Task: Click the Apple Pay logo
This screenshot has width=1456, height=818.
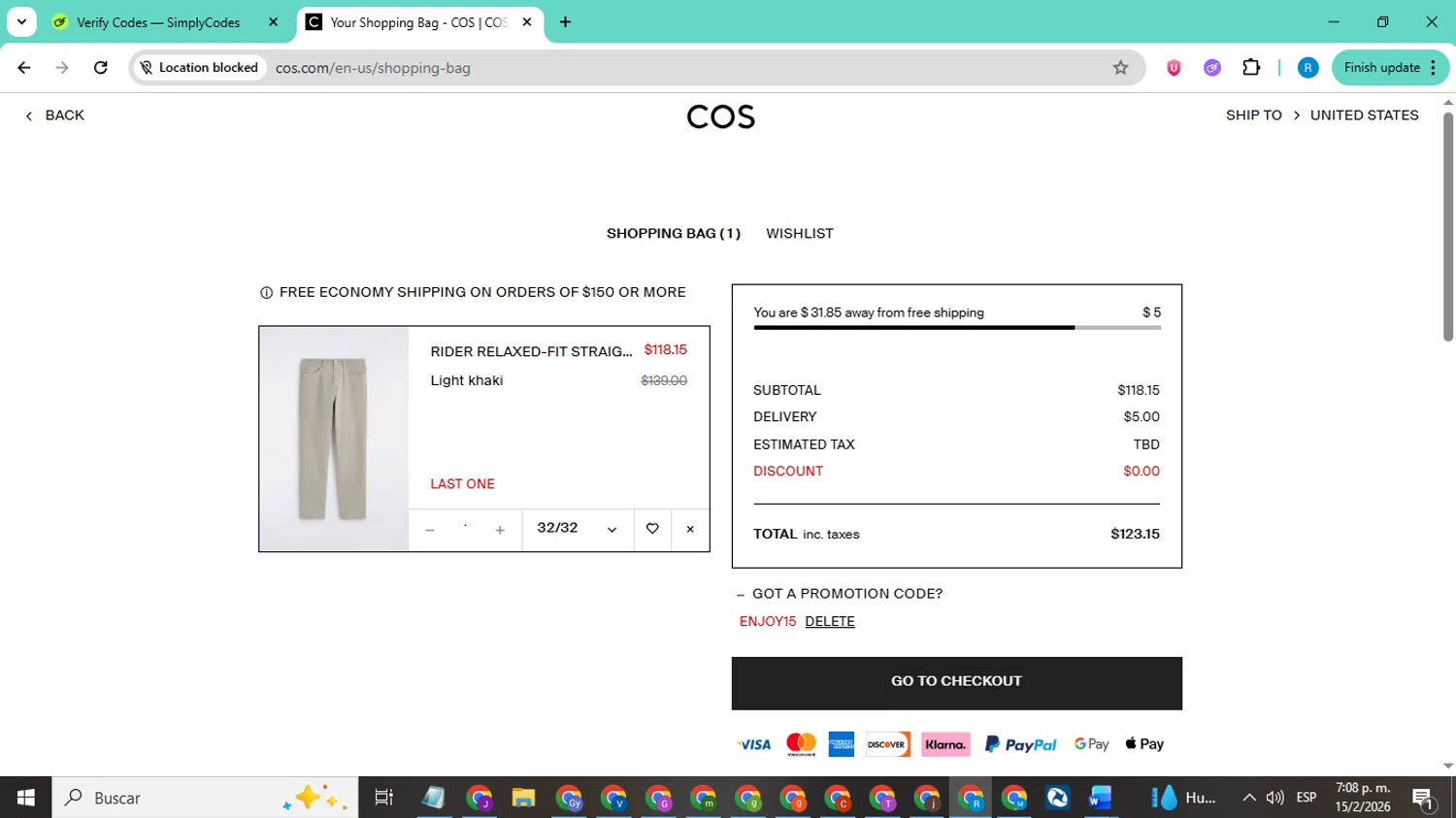Action: coord(1144,744)
